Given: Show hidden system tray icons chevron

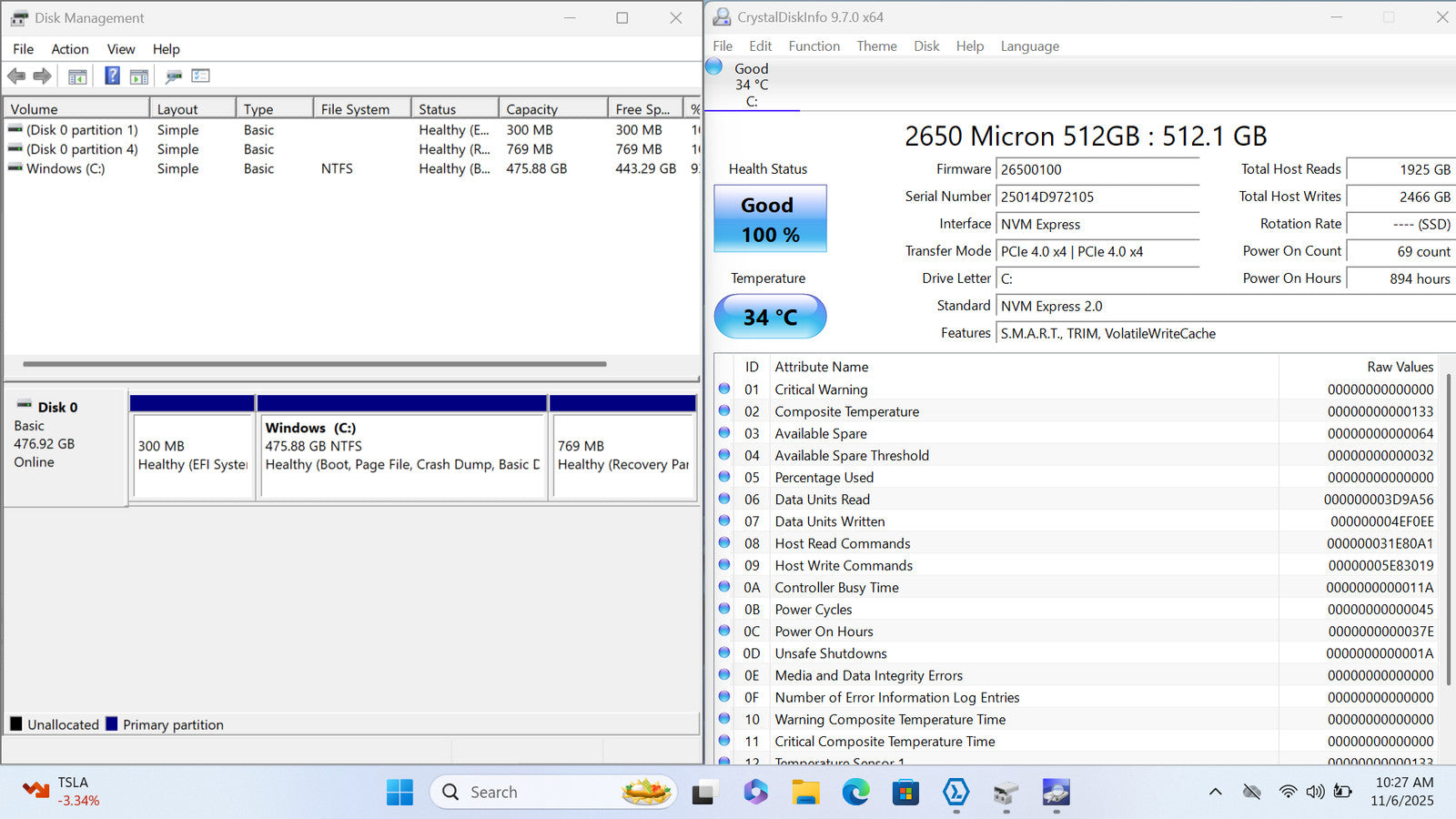Looking at the screenshot, I should coord(1215,793).
